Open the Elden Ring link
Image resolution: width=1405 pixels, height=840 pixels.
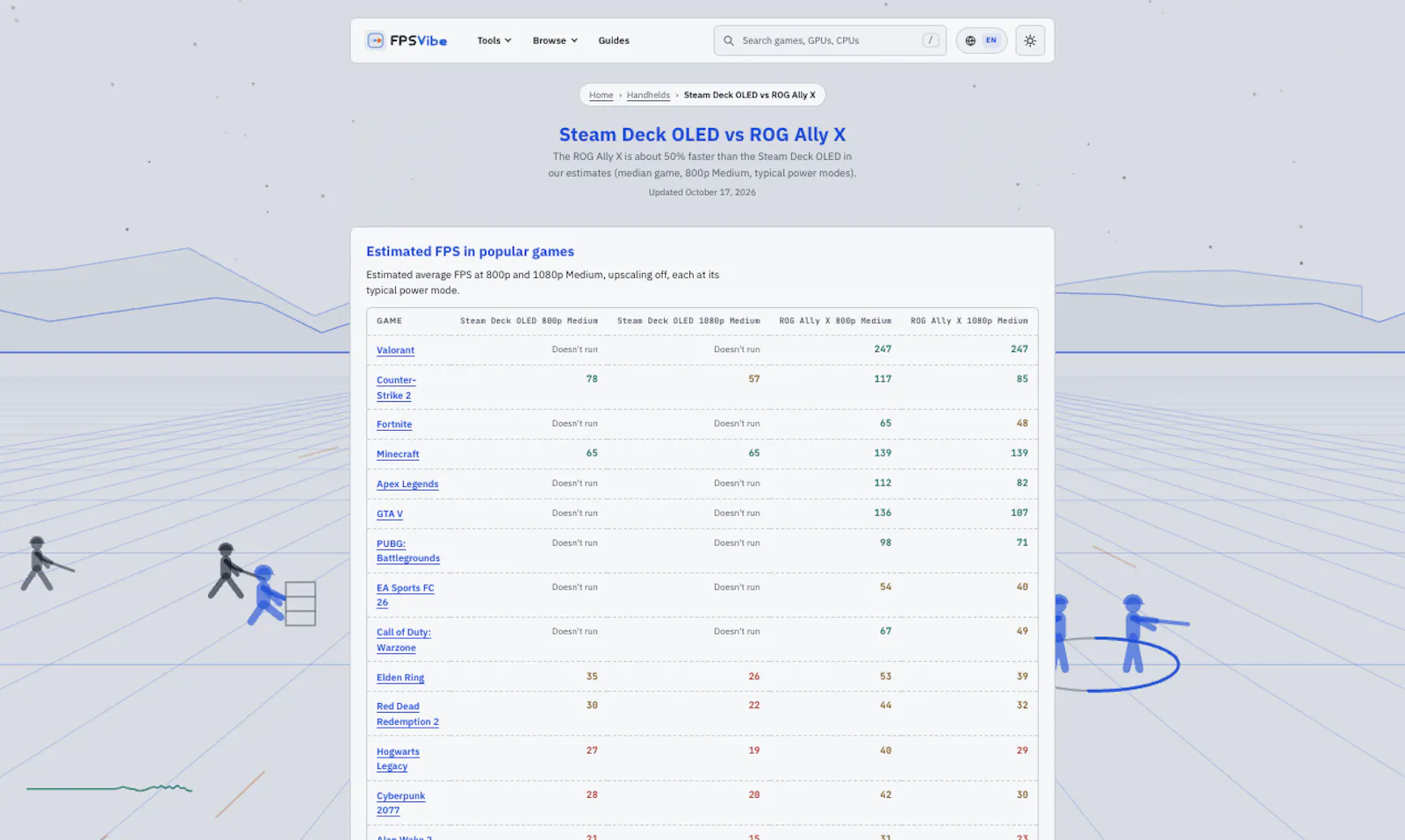tap(400, 678)
